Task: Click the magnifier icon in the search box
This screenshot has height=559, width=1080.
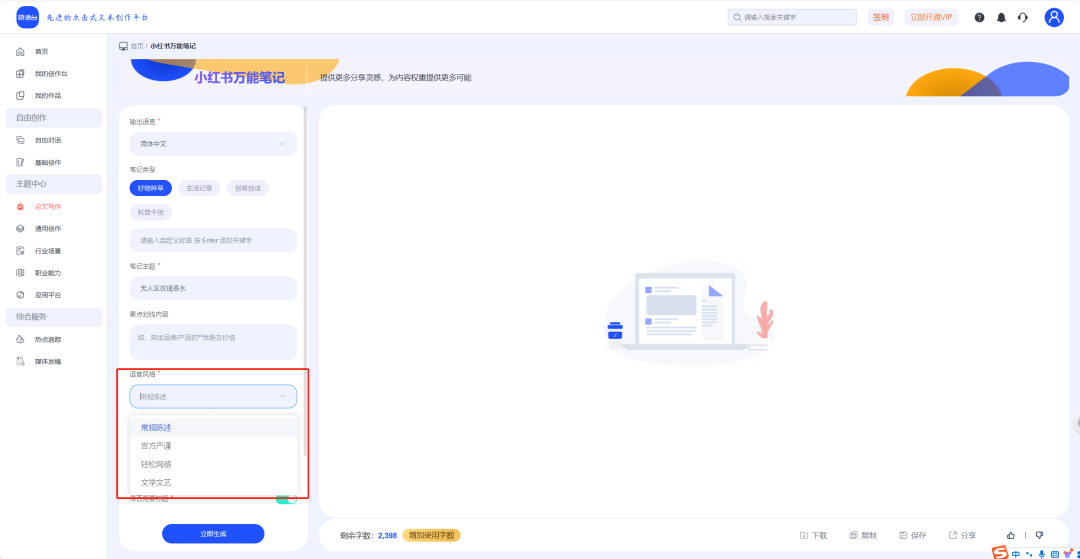Action: (738, 17)
